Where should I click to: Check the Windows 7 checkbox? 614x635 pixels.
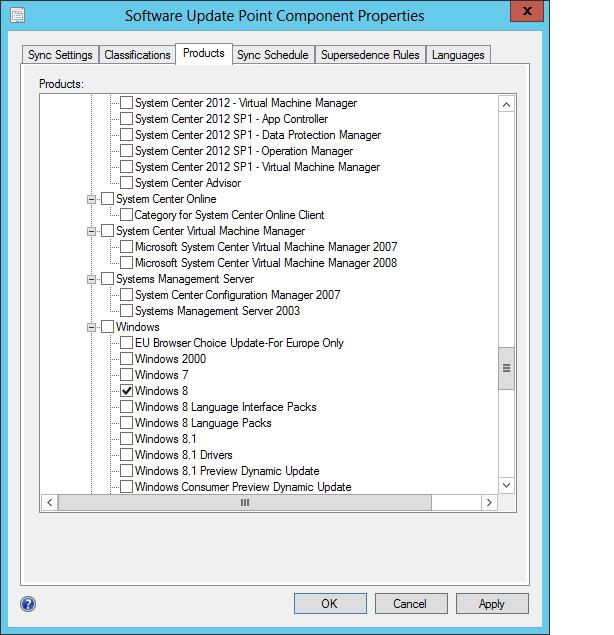pyautogui.click(x=126, y=375)
